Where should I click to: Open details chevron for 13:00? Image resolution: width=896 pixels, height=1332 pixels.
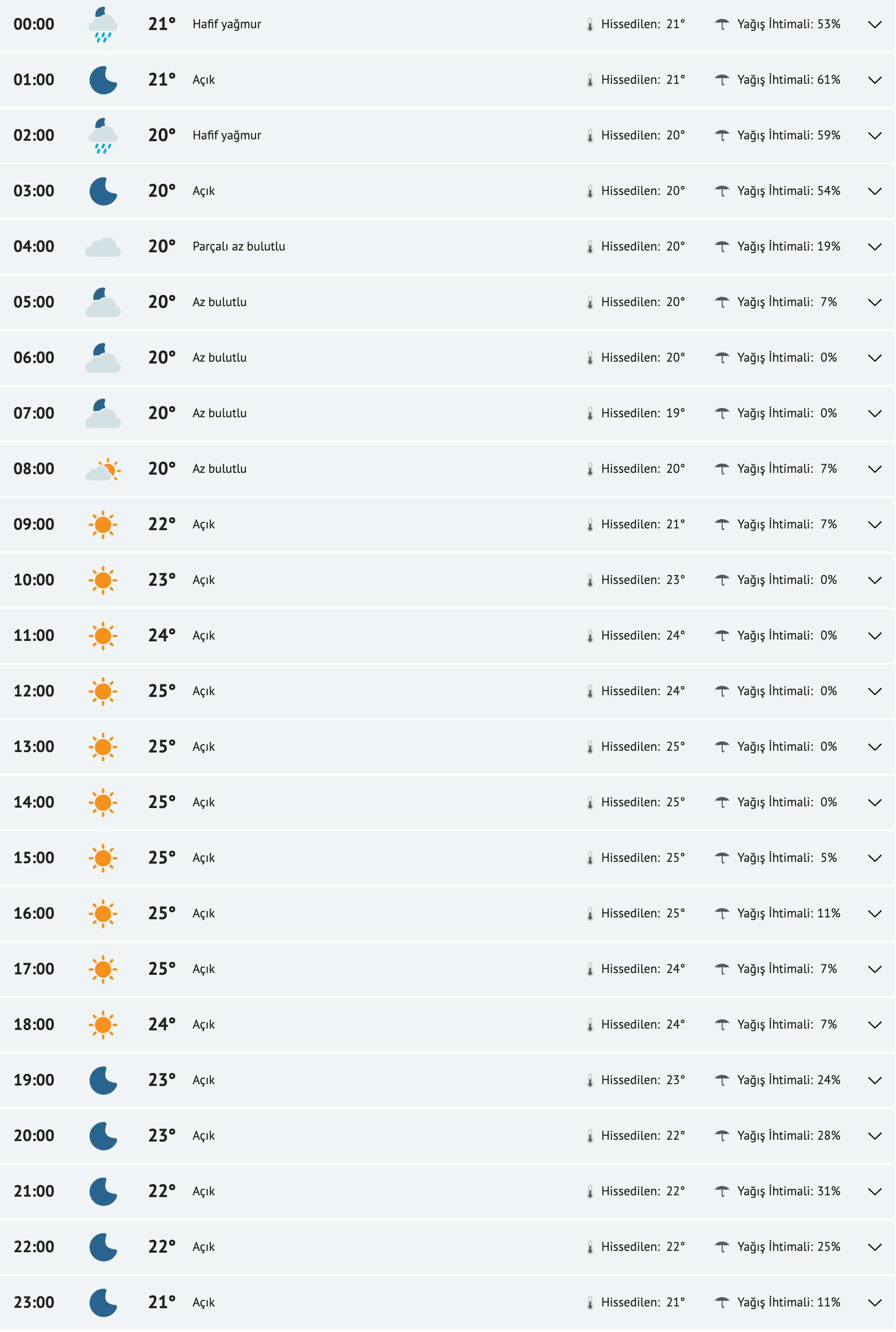(874, 747)
